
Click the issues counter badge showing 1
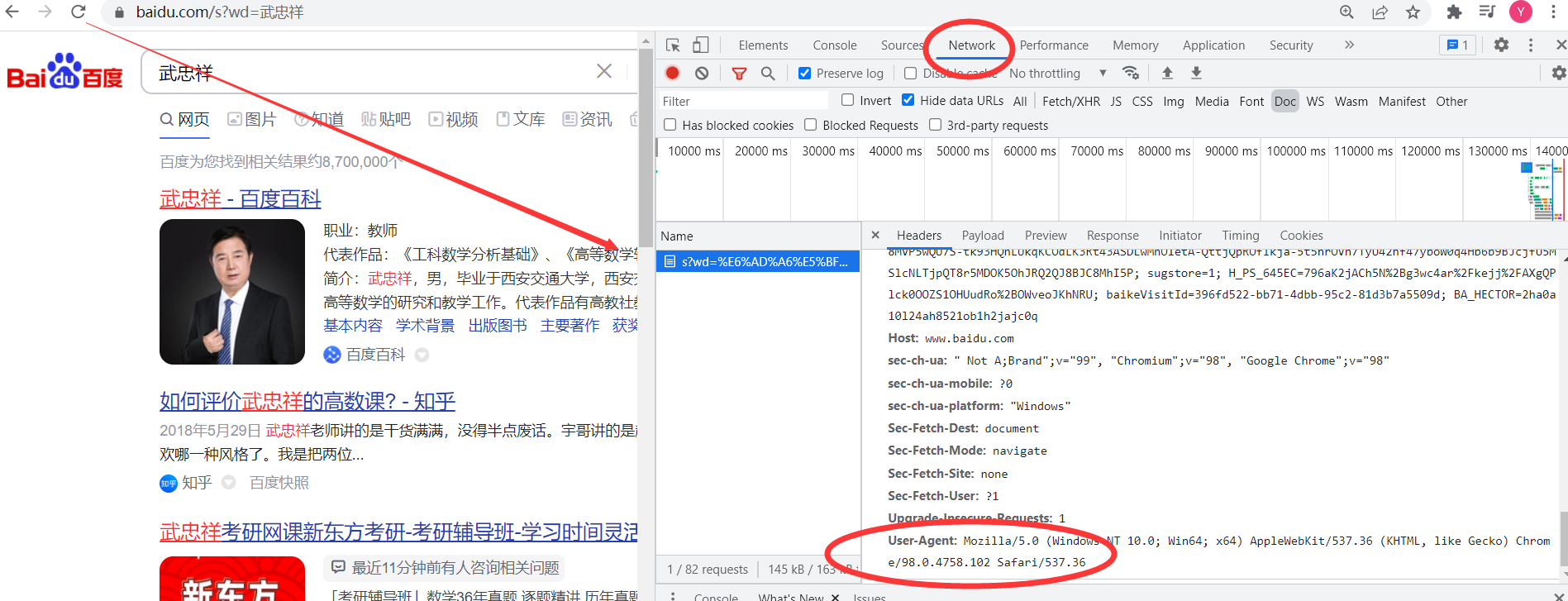[x=1457, y=45]
